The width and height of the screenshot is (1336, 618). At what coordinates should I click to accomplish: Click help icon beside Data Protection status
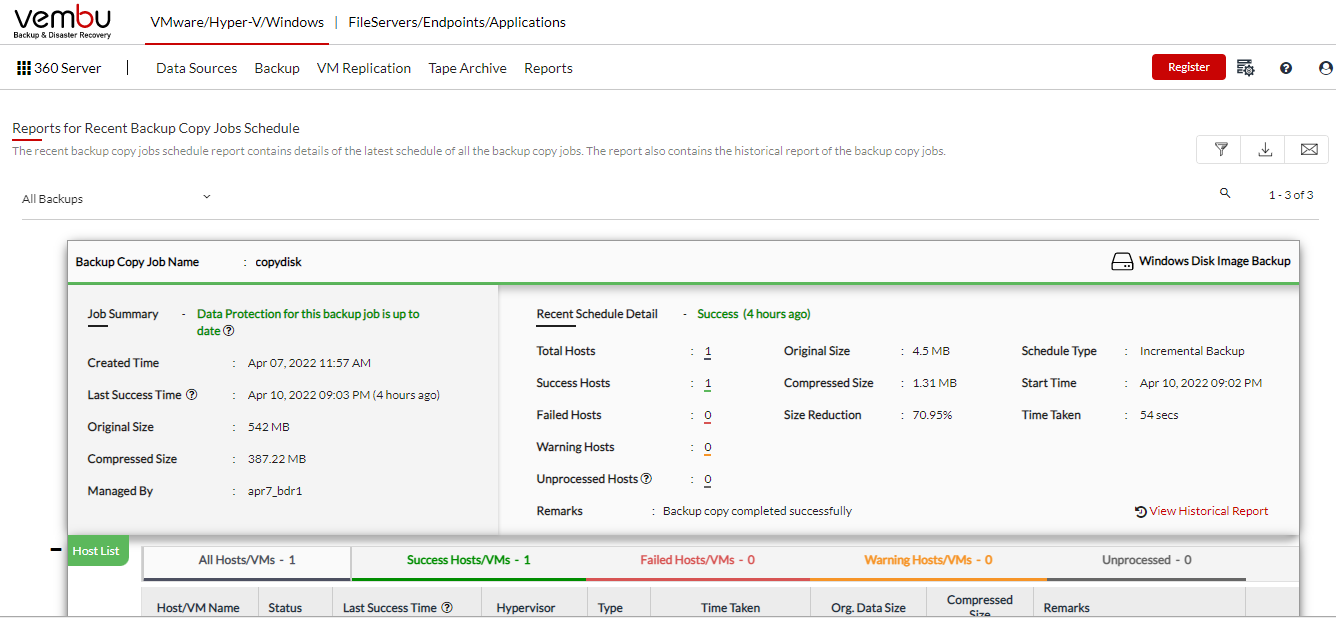point(229,331)
